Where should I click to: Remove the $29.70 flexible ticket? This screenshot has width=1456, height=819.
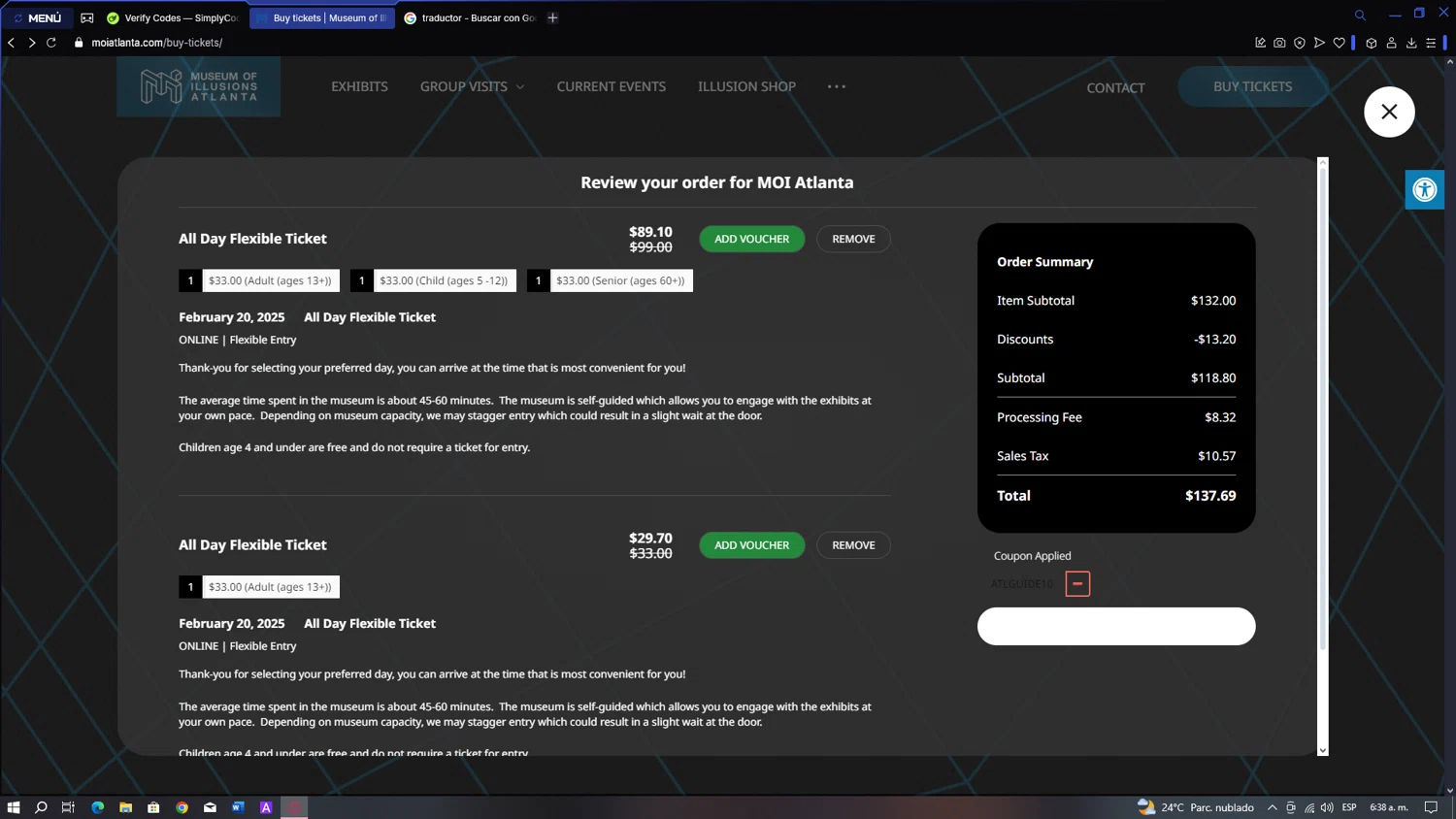click(x=853, y=545)
